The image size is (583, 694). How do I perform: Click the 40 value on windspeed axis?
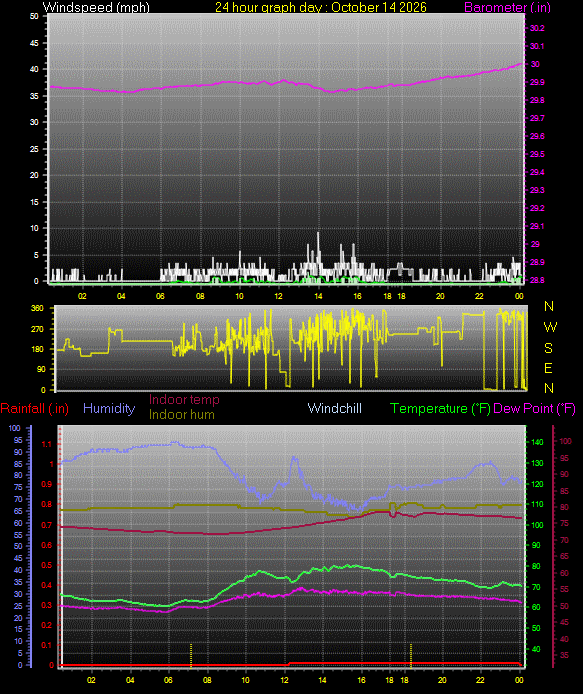pos(34,69)
